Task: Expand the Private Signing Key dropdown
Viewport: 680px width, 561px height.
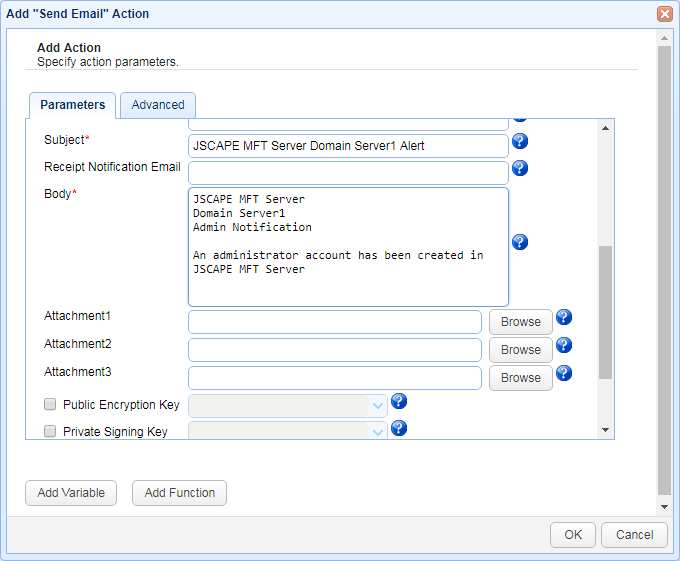Action: 378,431
